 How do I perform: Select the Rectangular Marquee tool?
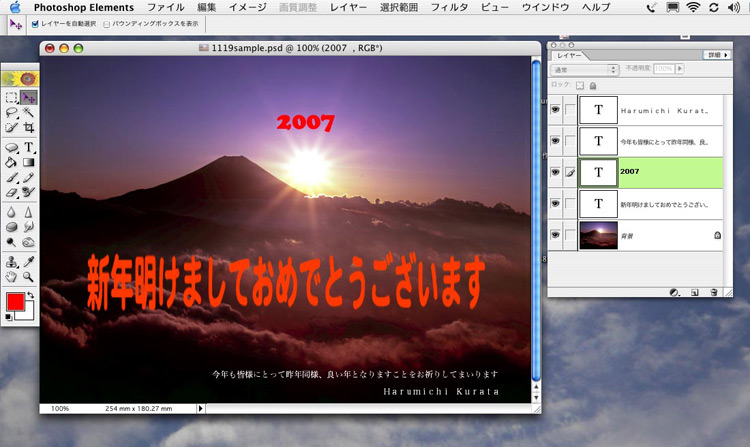[x=11, y=98]
